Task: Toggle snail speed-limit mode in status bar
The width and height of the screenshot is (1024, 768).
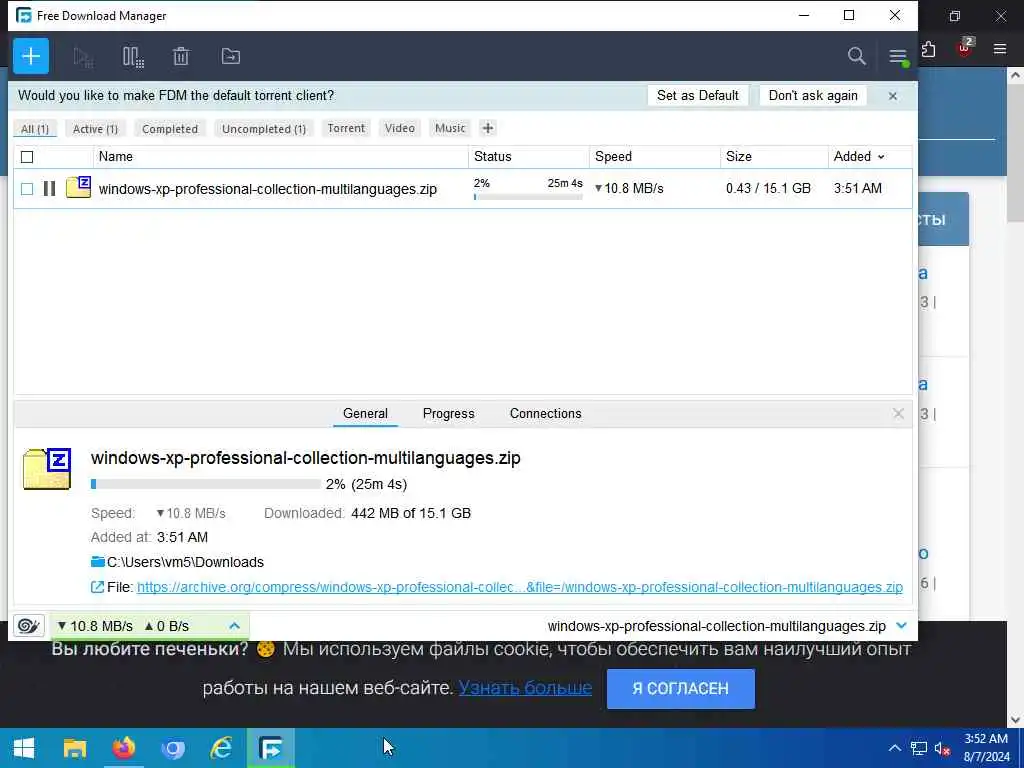Action: (x=29, y=626)
